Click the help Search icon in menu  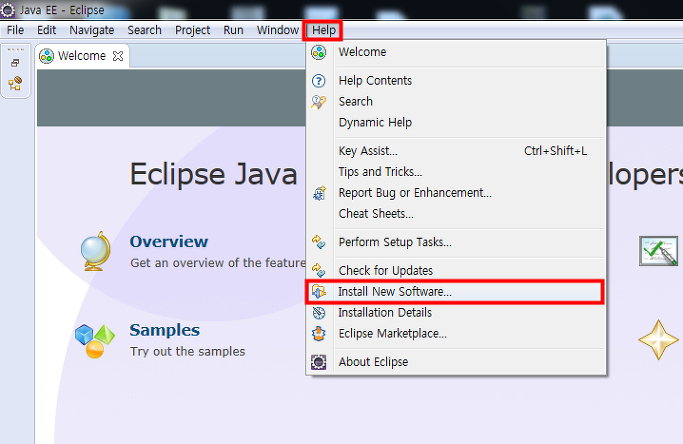pos(318,102)
